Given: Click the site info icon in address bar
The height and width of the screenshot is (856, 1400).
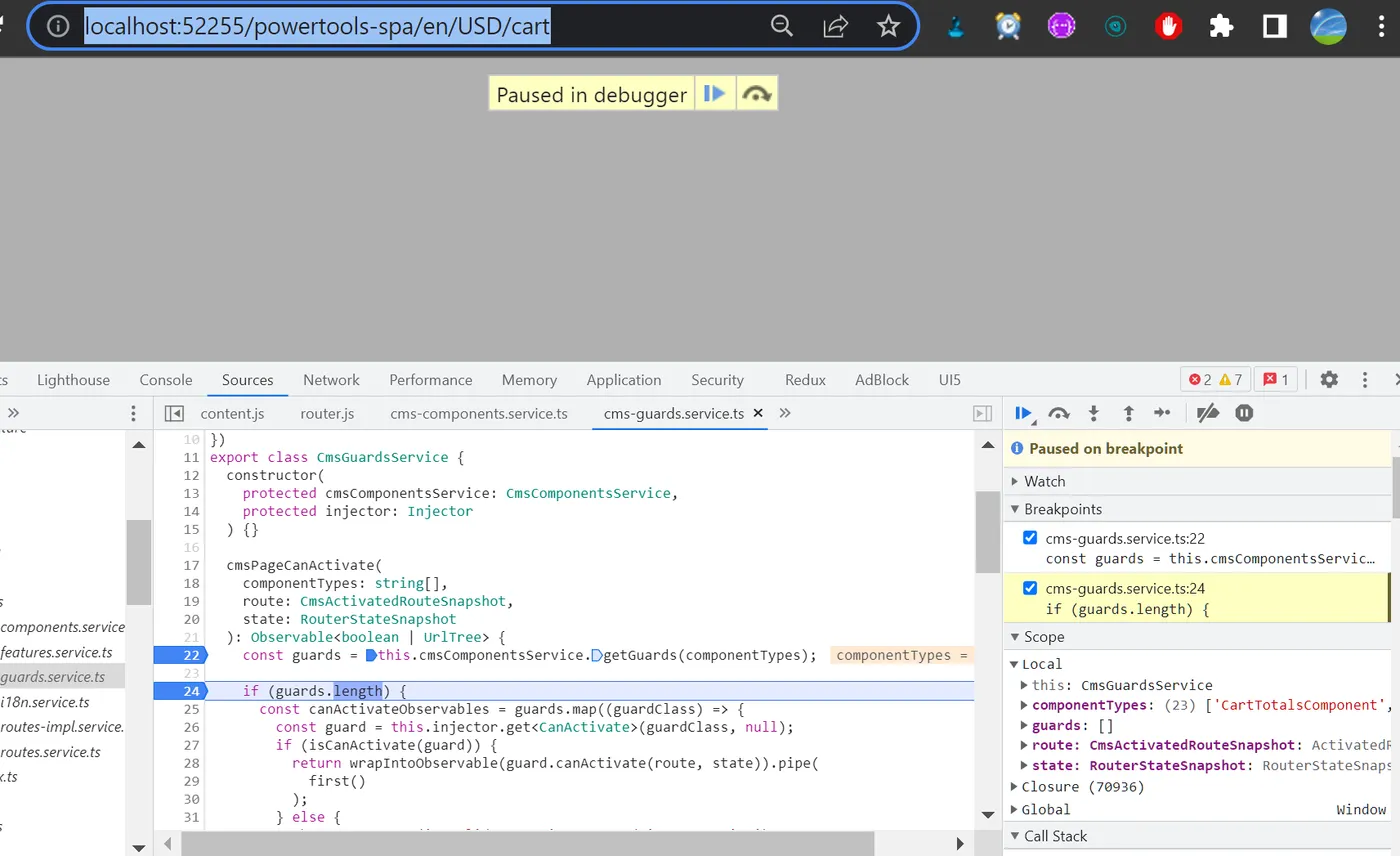Looking at the screenshot, I should click(x=58, y=27).
